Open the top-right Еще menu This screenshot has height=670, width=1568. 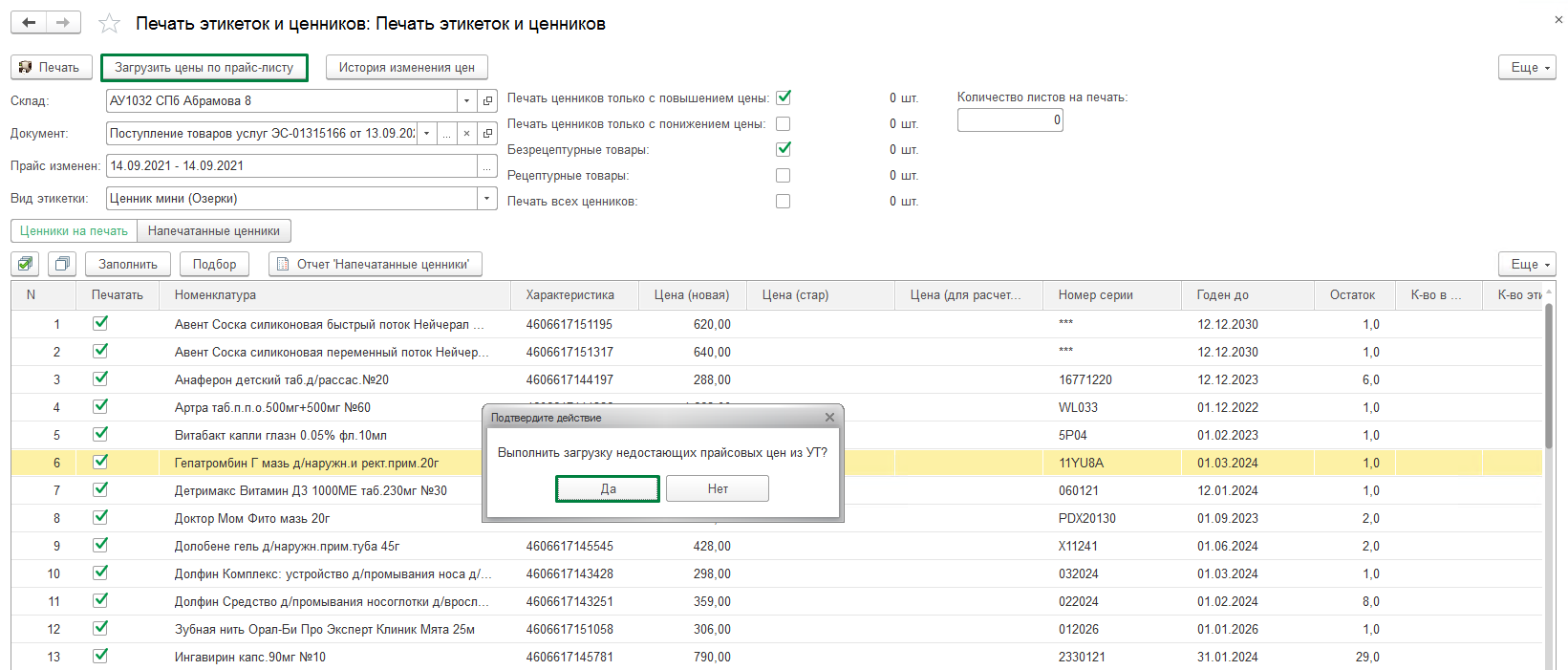[1527, 67]
